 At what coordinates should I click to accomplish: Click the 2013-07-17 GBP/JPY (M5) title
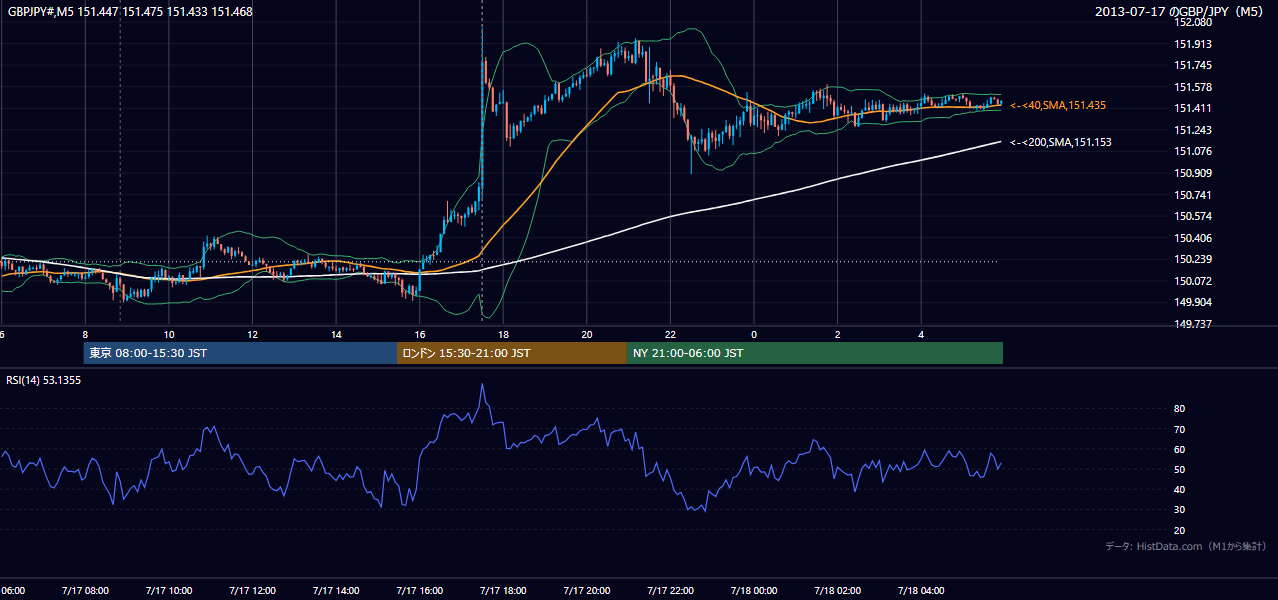point(1181,12)
